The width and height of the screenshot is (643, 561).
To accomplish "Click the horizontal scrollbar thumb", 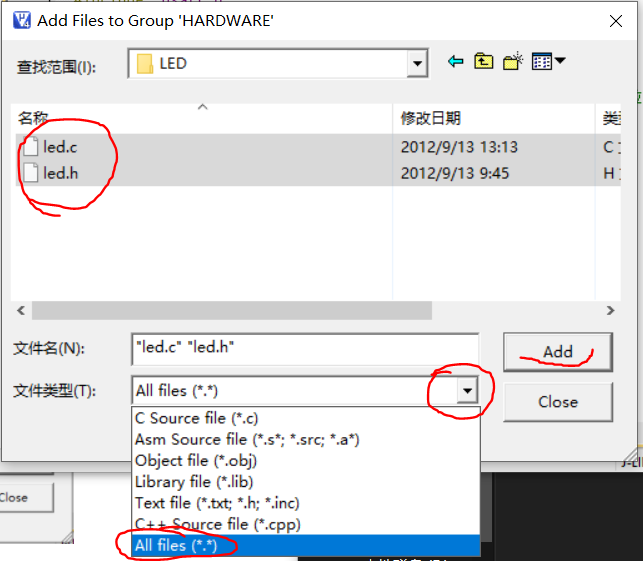I will coord(232,310).
